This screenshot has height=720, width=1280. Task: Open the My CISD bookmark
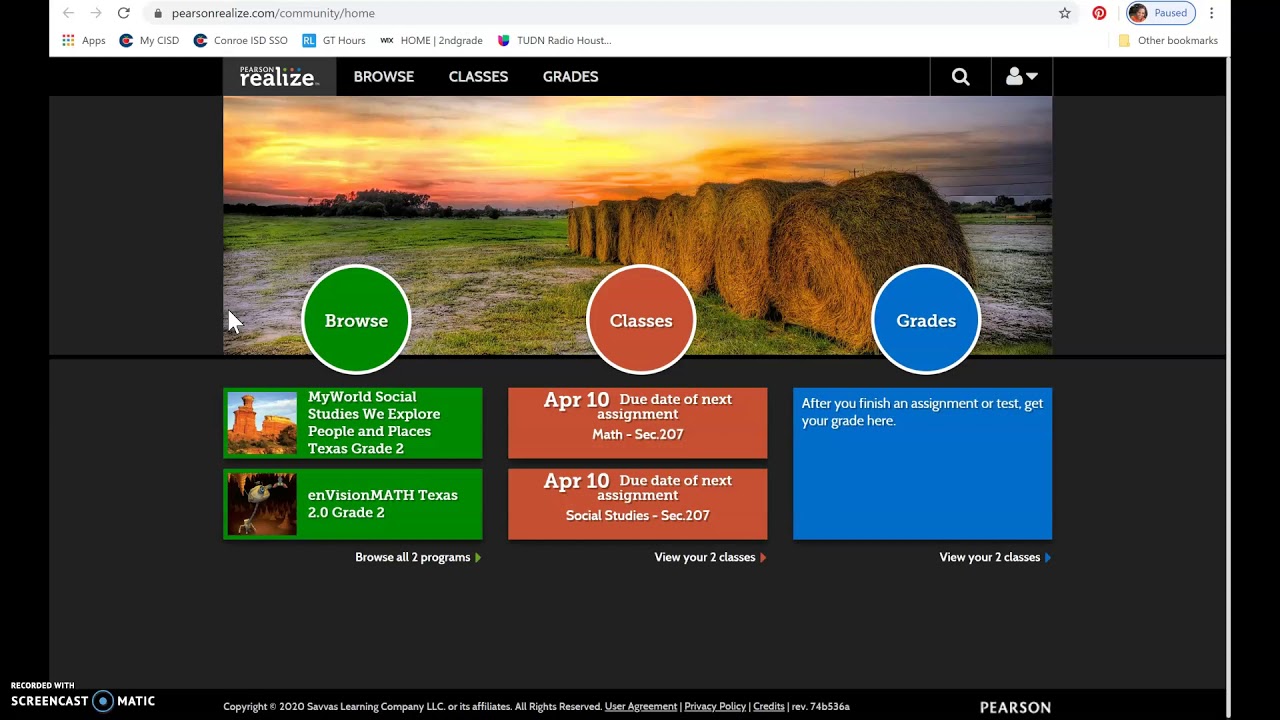pos(149,41)
